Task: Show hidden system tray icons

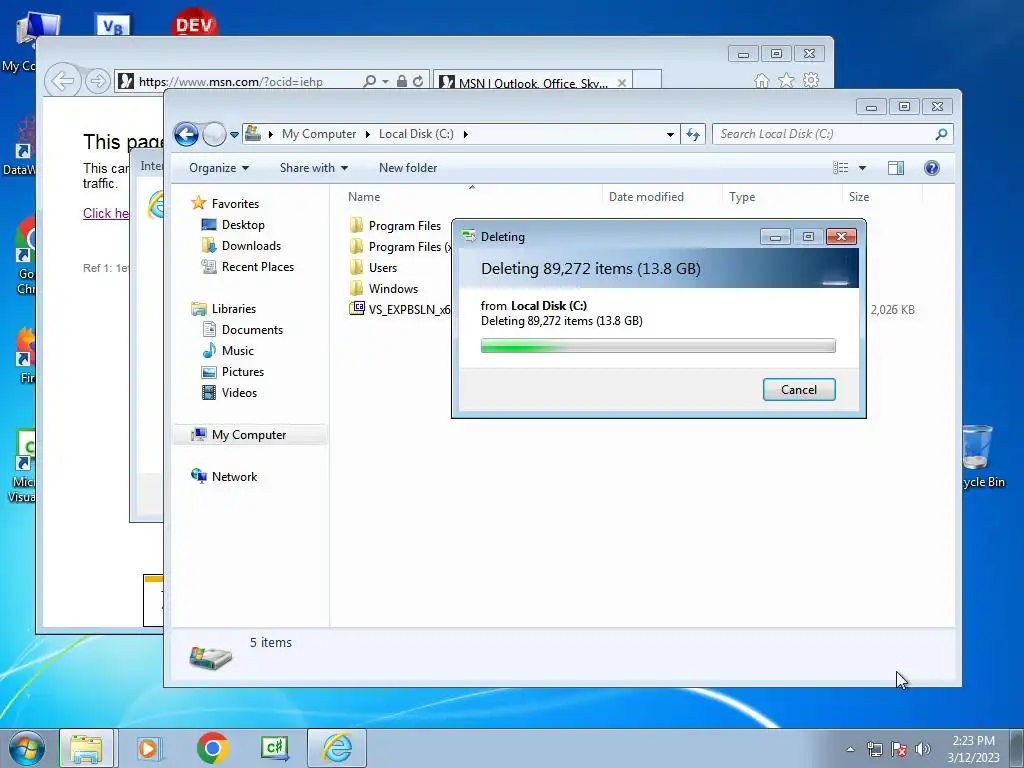Action: pos(850,749)
